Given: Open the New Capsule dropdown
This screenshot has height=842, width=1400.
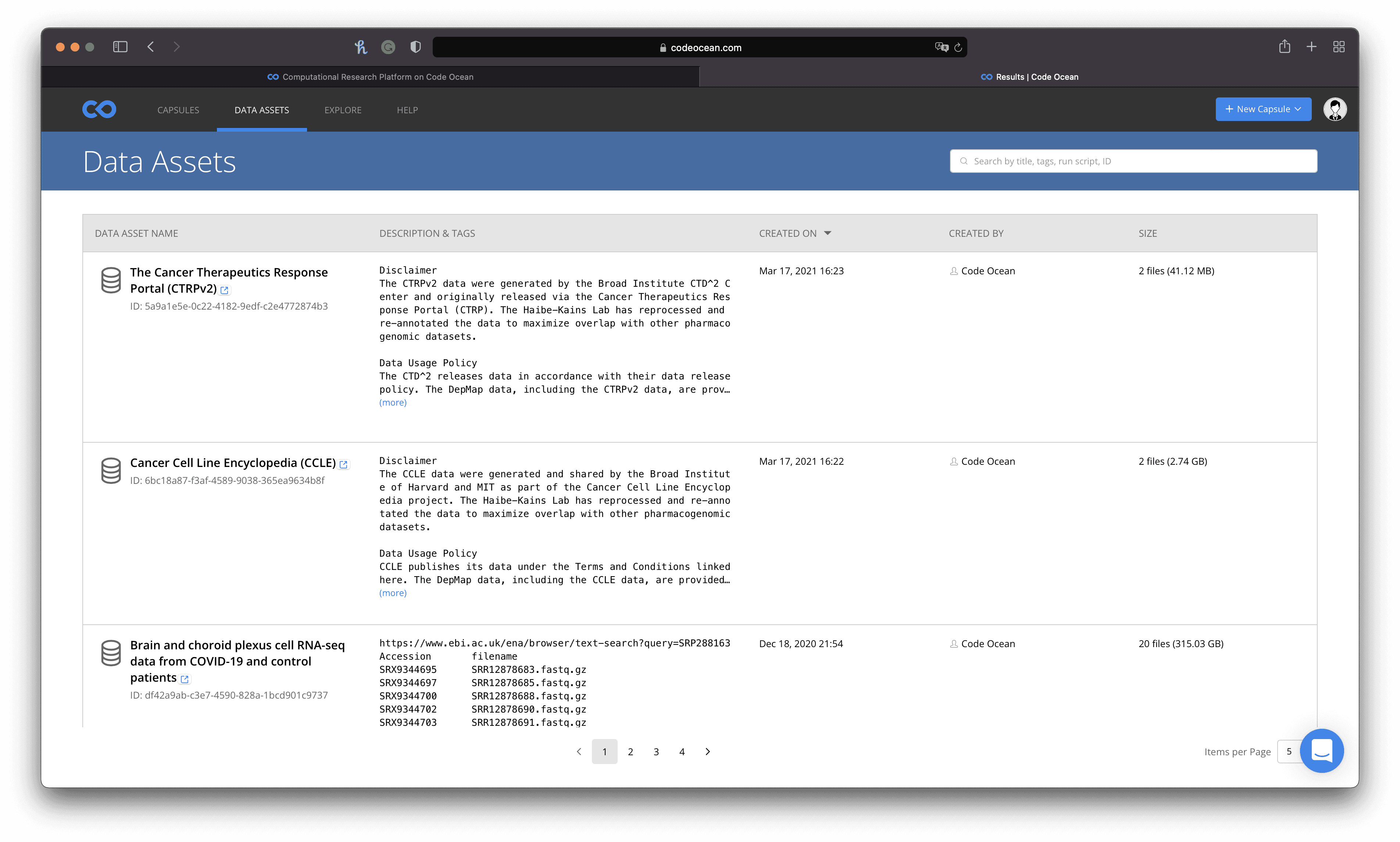Looking at the screenshot, I should (1263, 109).
